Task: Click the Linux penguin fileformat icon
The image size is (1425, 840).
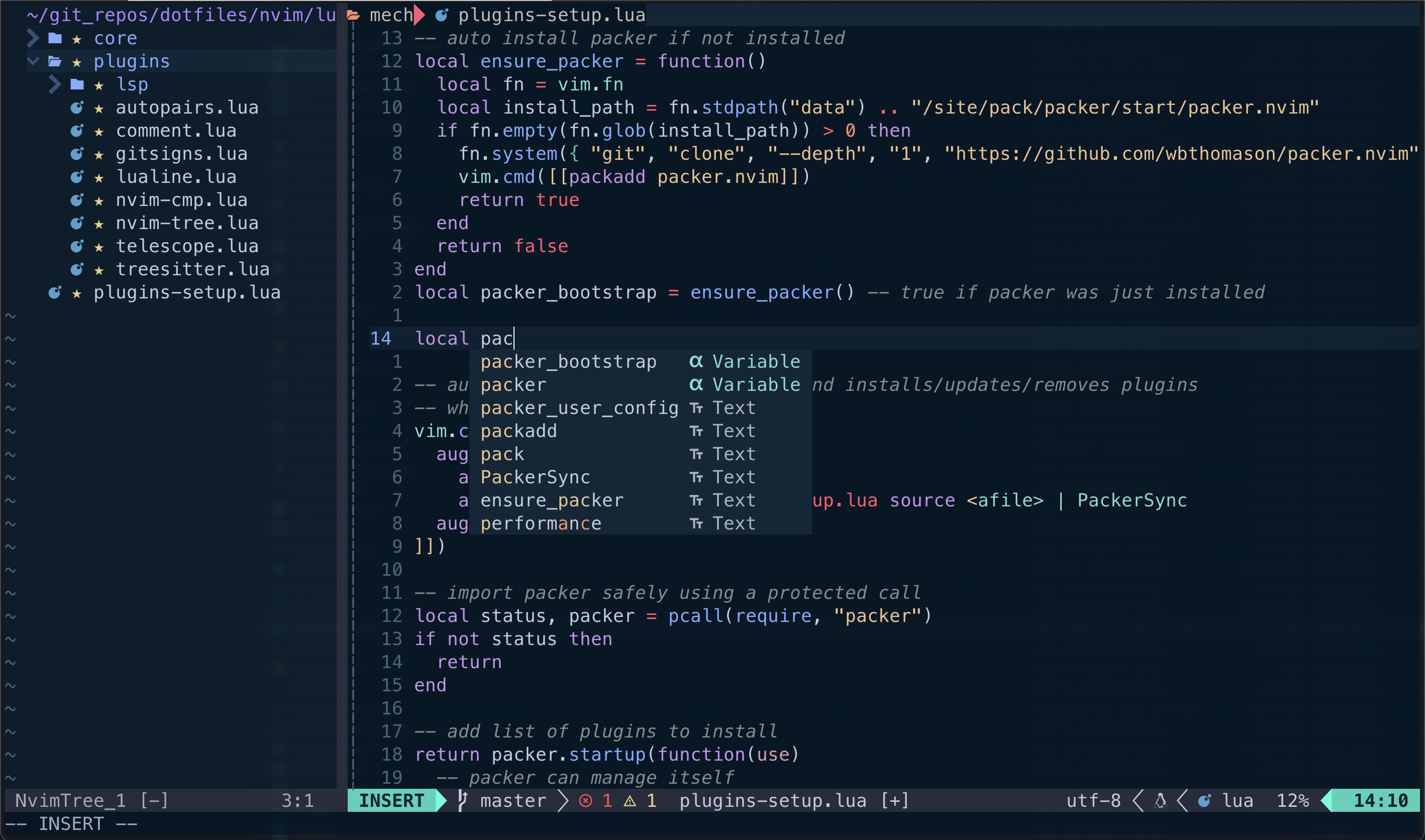Action: coord(1160,800)
